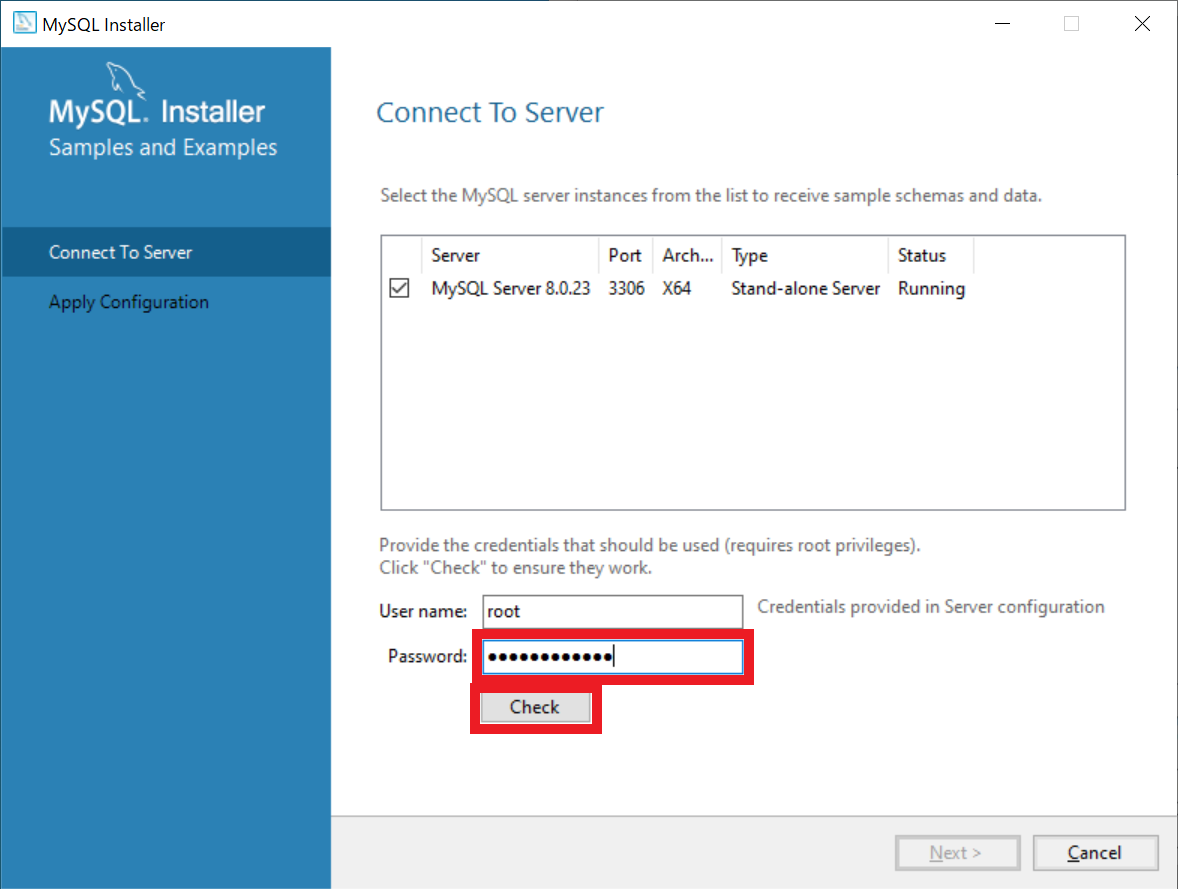Click the Server column header
This screenshot has height=889, width=1178.
coord(510,256)
